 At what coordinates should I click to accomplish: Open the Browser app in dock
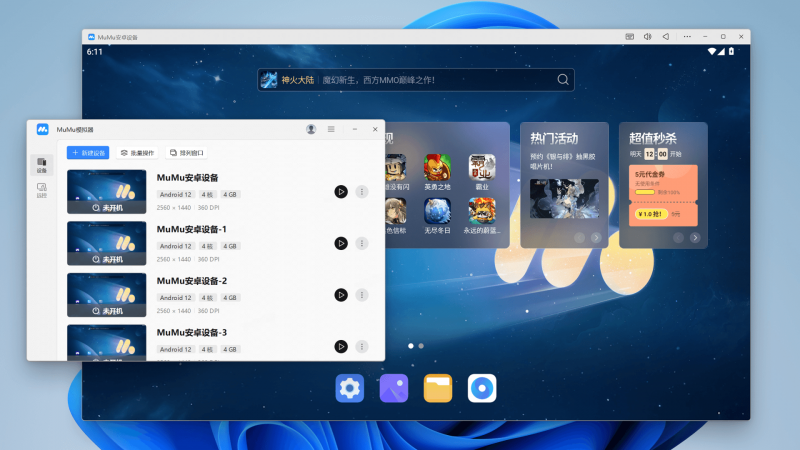click(482, 388)
